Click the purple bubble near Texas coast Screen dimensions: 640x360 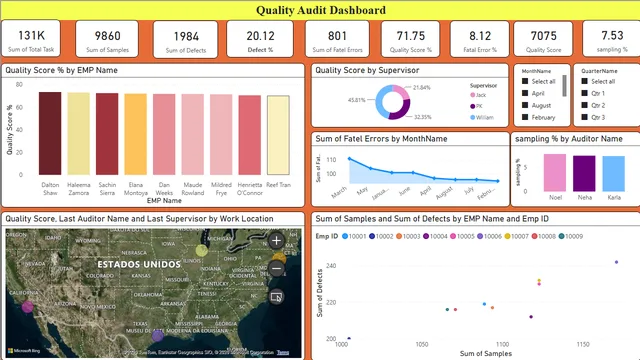pos(158,336)
